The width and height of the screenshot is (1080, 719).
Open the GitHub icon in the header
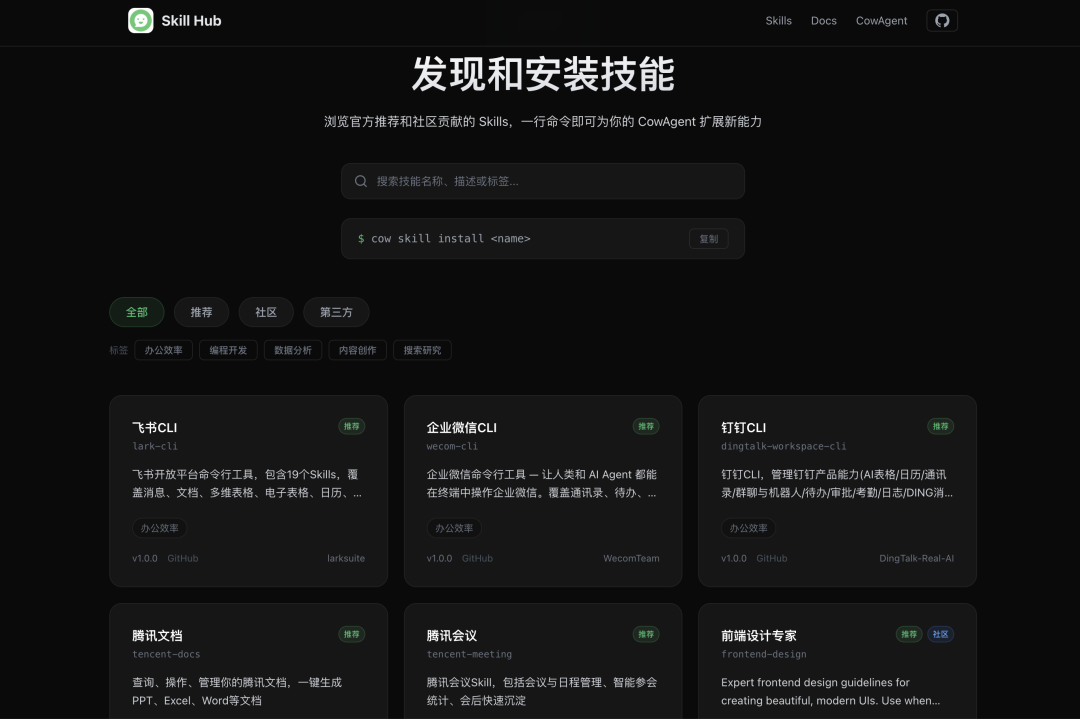942,21
